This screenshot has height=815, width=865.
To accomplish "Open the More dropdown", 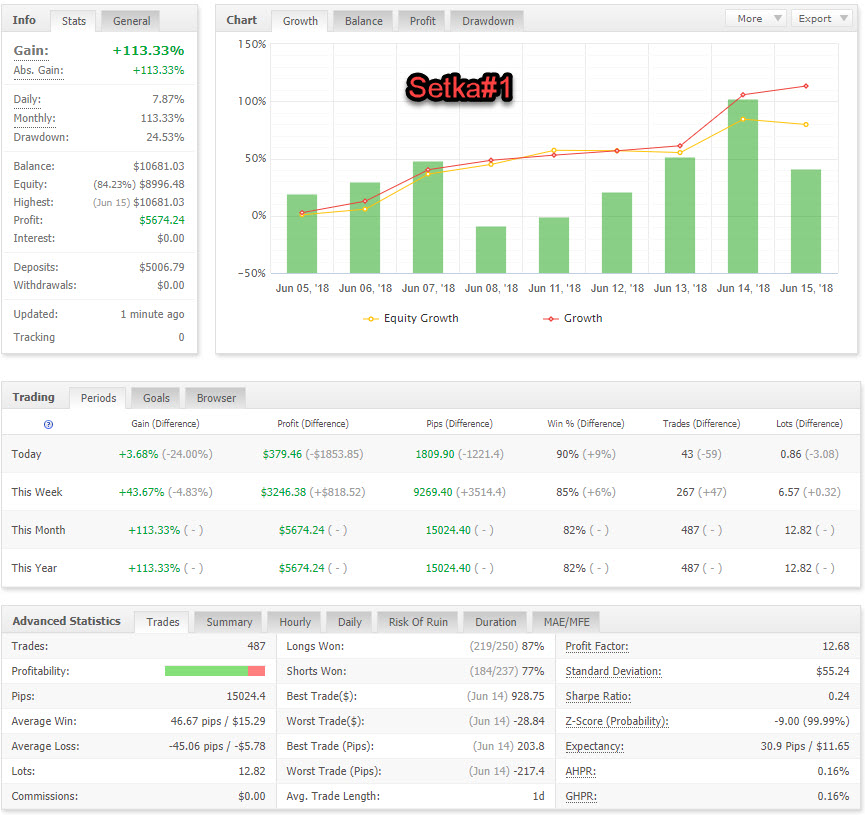I will click(x=755, y=19).
